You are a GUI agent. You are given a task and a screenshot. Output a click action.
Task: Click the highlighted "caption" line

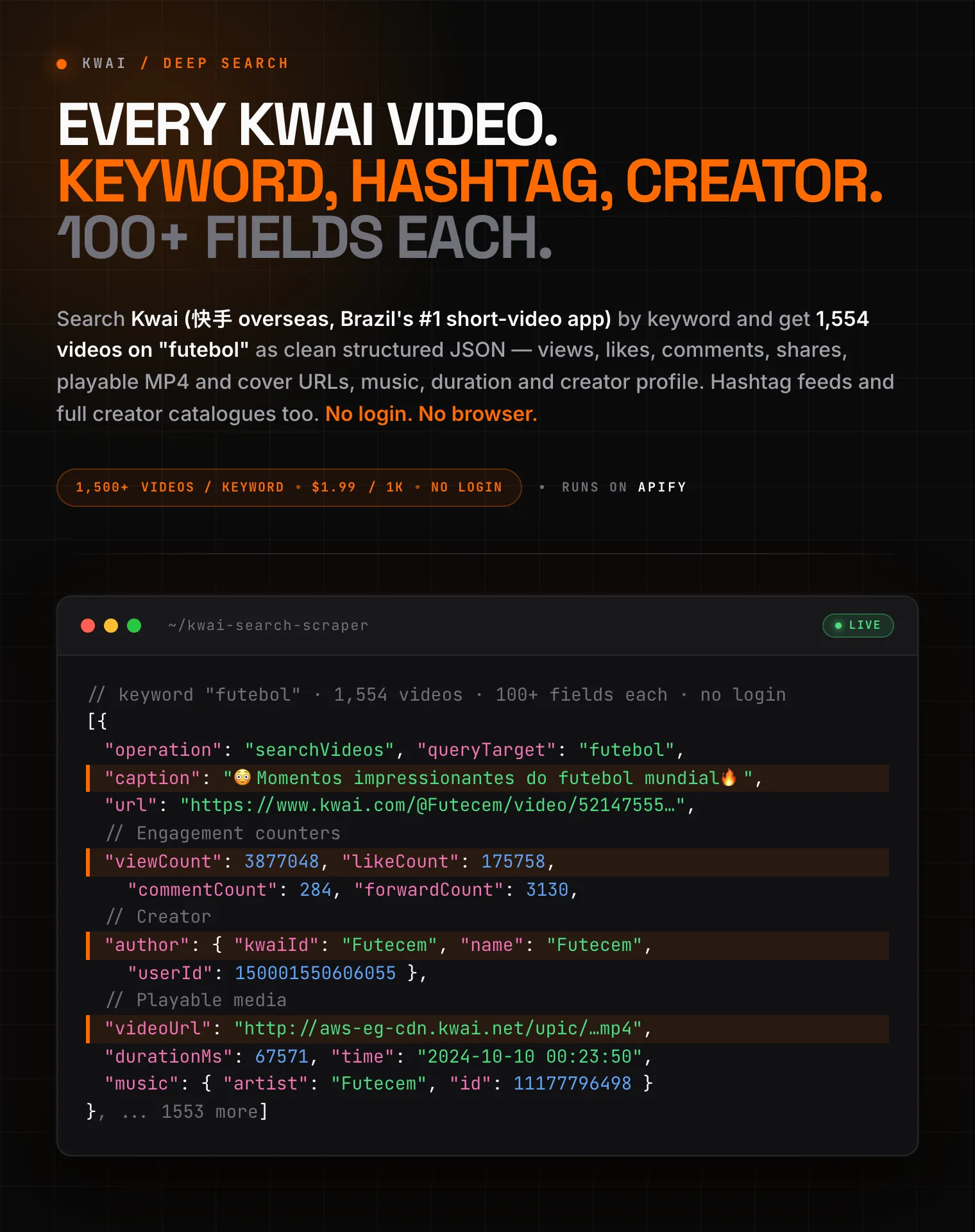pyautogui.click(x=487, y=778)
